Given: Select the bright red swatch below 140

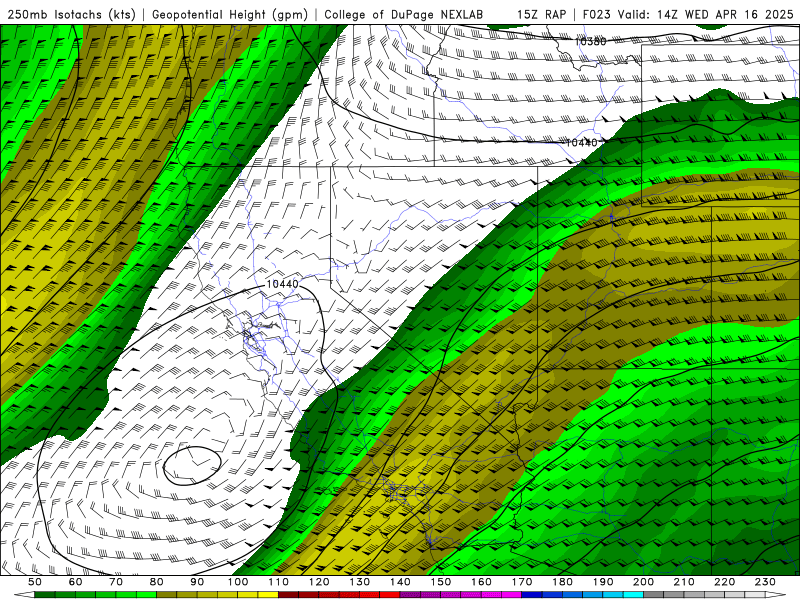Looking at the screenshot, I should [x=390, y=594].
